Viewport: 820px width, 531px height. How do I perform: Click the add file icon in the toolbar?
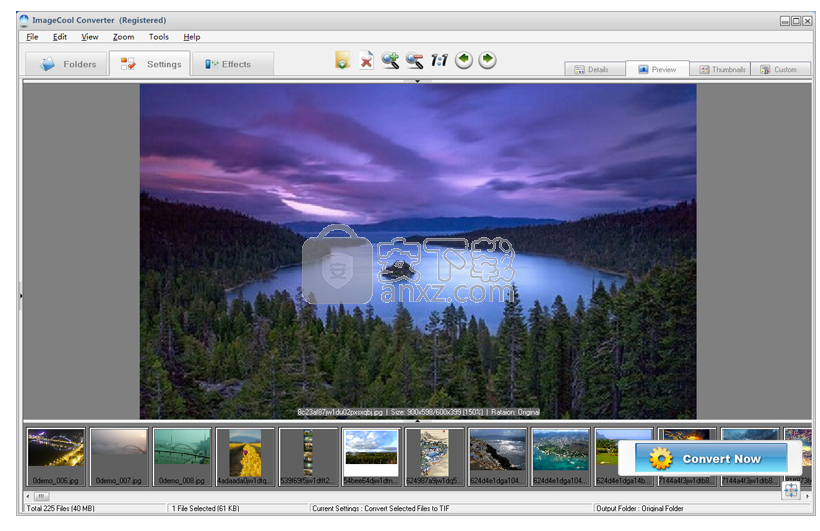[342, 60]
